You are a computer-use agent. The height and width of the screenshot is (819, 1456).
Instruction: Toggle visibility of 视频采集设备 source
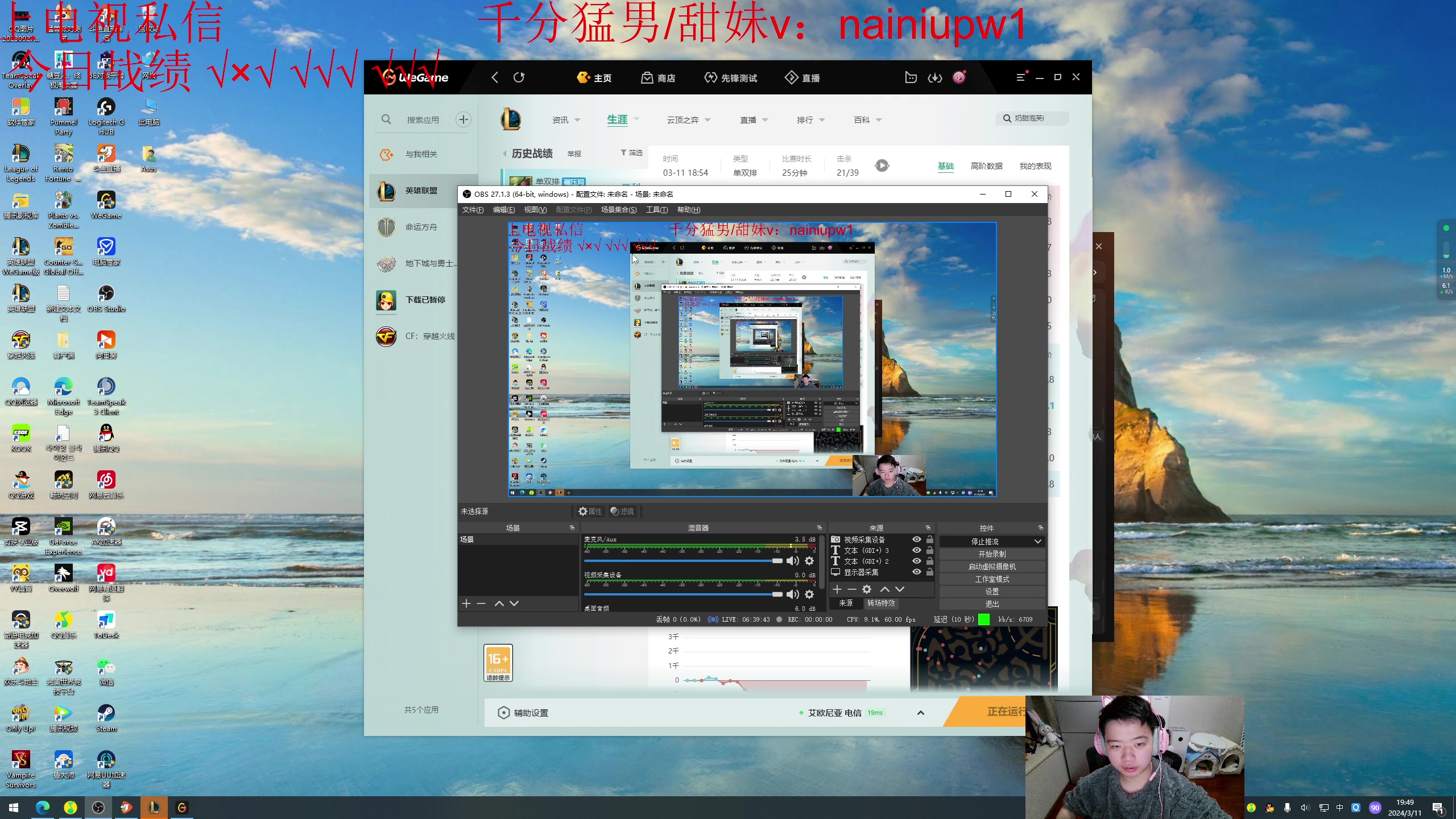[x=917, y=539]
